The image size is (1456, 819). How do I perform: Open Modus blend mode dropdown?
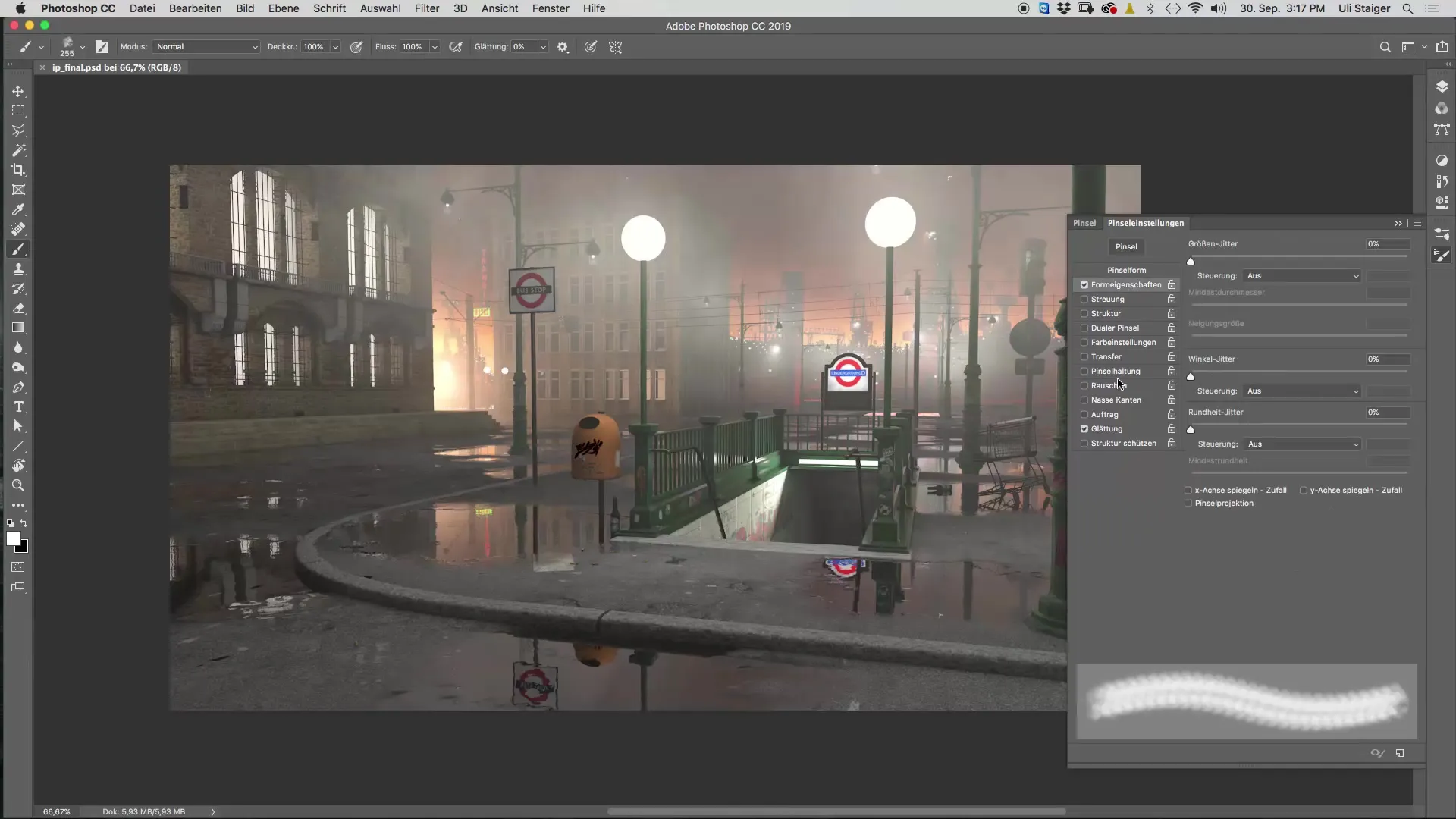[206, 47]
